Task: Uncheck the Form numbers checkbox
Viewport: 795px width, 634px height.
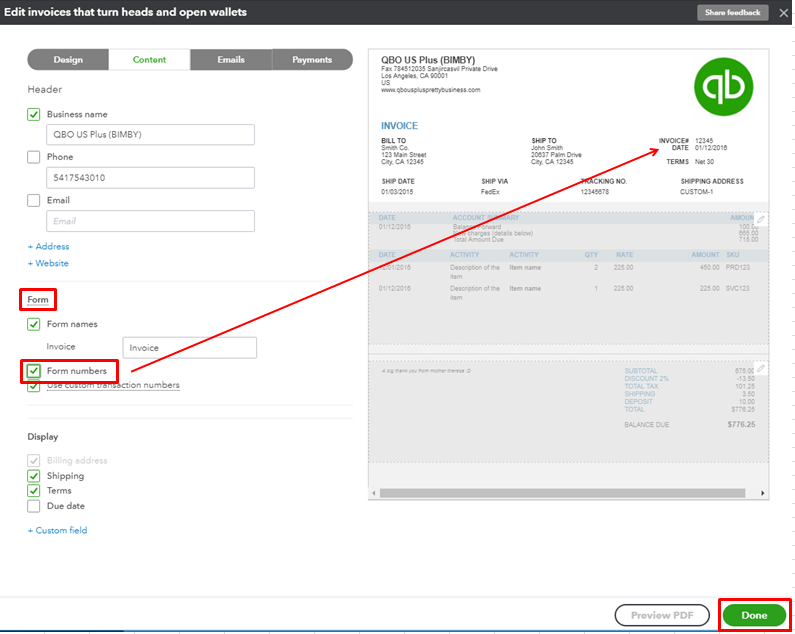Action: (x=33, y=371)
